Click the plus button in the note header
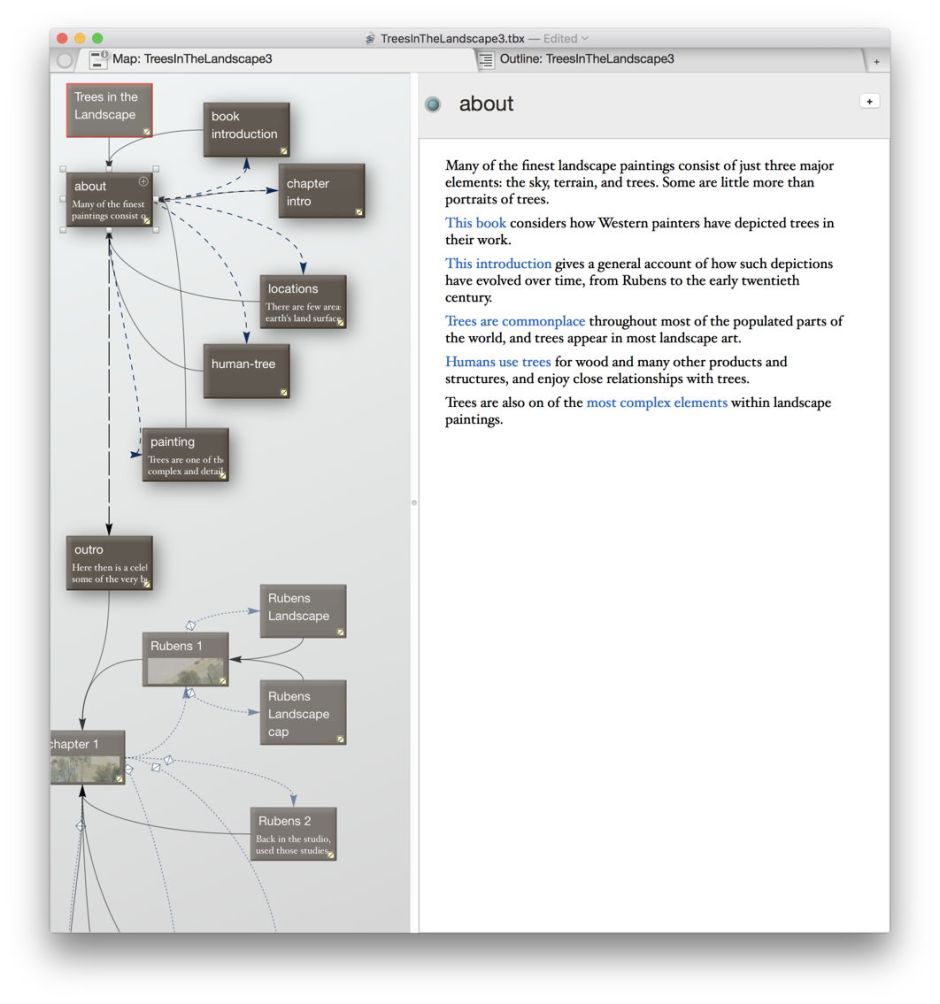The image size is (940, 1004). (x=869, y=101)
